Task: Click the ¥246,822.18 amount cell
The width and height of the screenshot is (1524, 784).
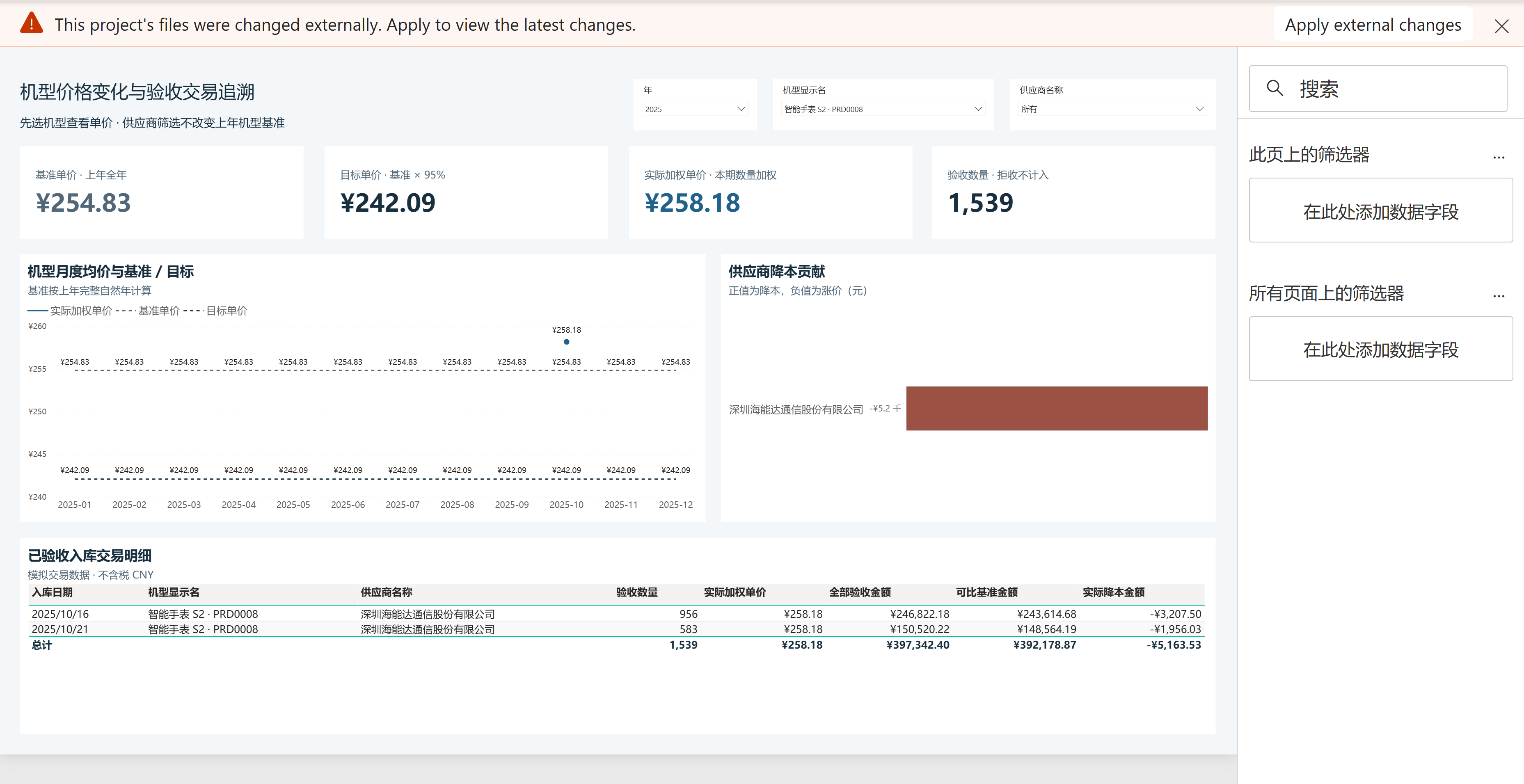Action: [x=920, y=614]
